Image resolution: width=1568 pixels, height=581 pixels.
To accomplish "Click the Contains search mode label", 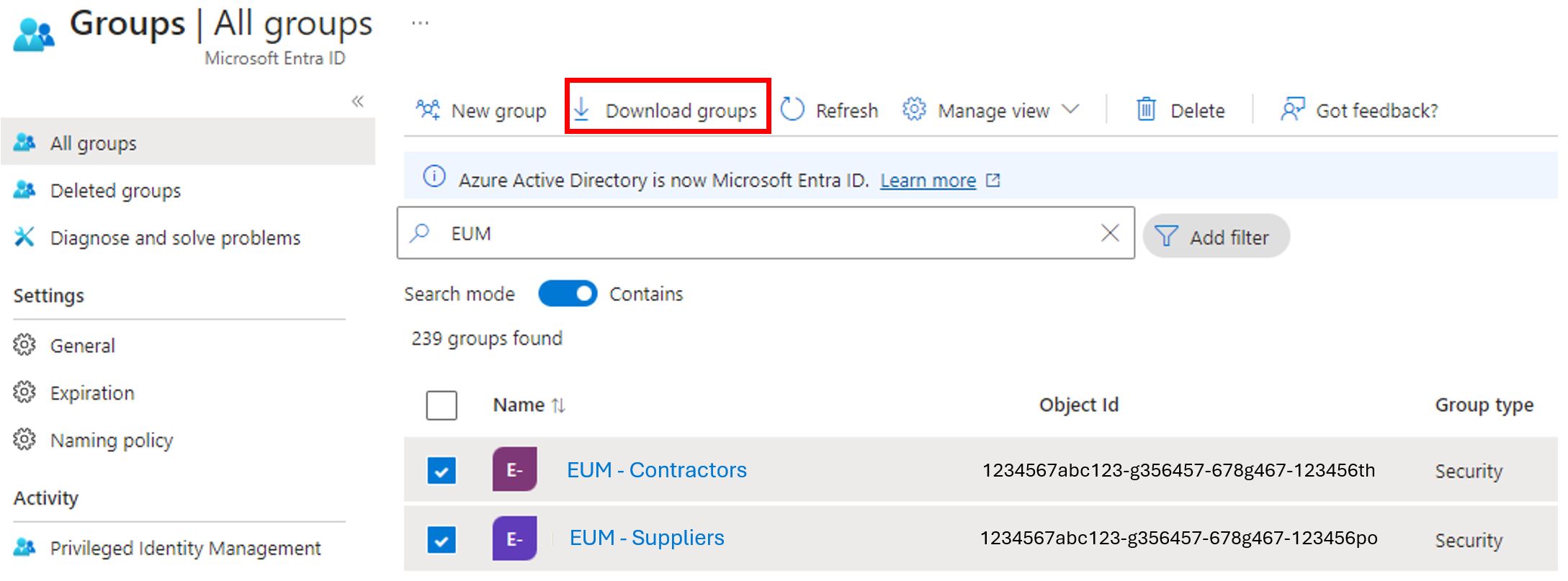I will coord(646,294).
